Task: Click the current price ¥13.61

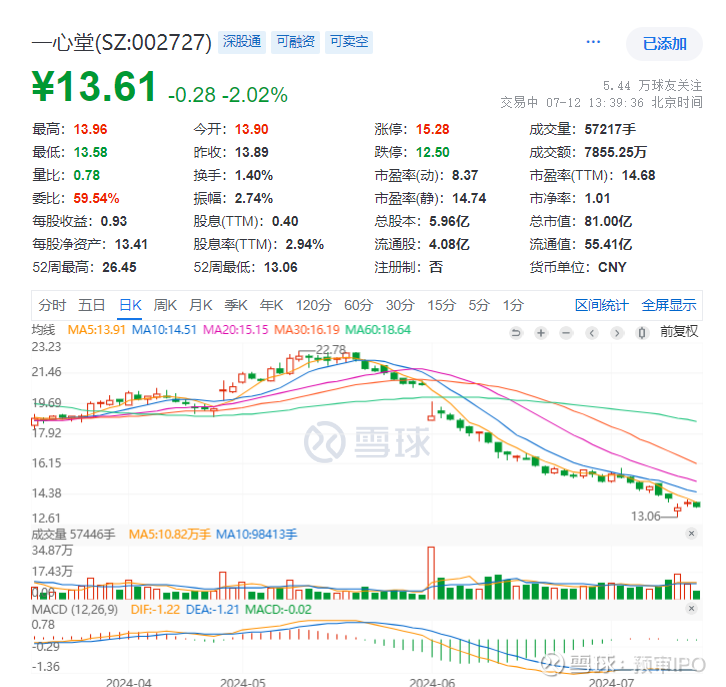Action: 94,87
